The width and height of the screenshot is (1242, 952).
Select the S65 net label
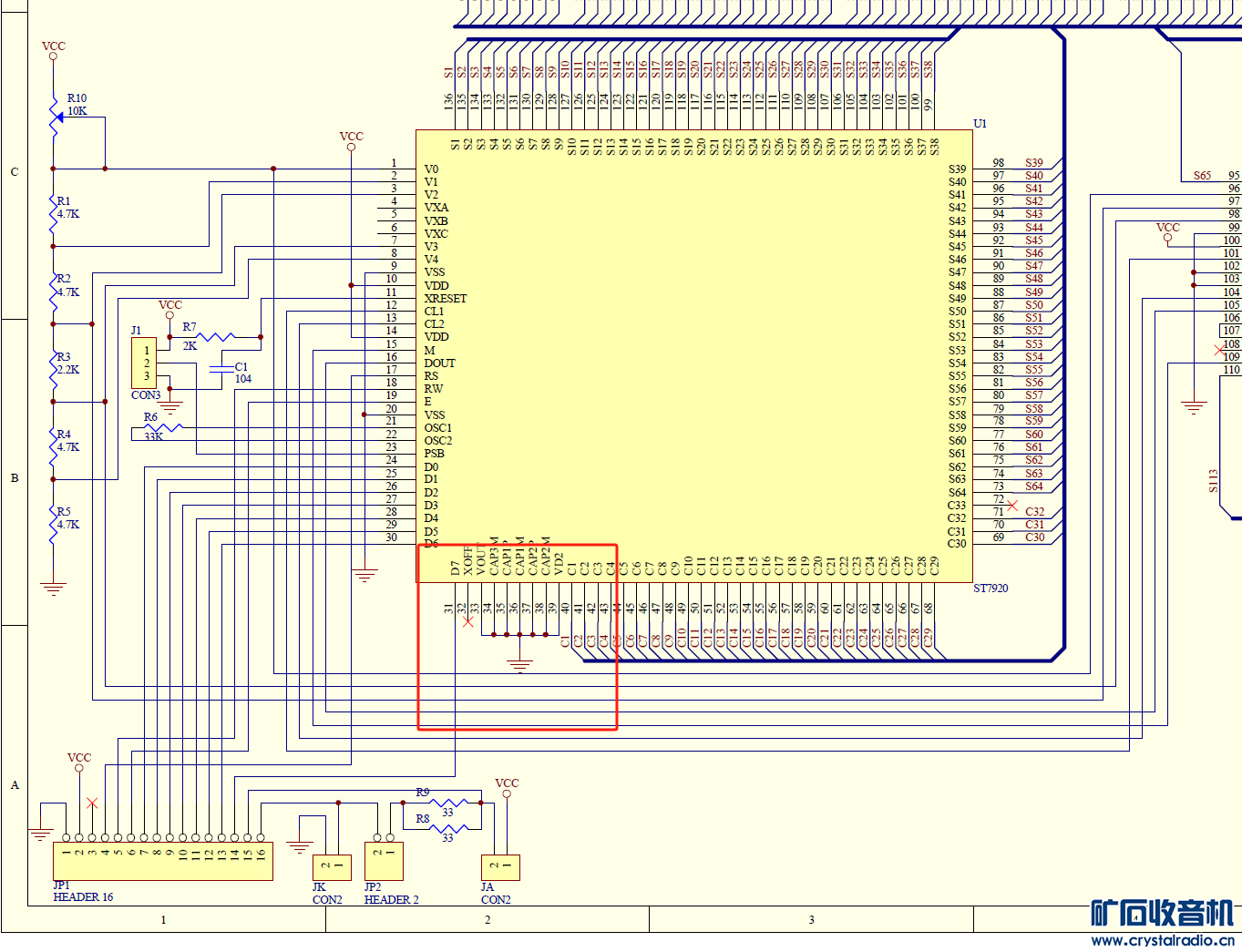(x=1203, y=176)
